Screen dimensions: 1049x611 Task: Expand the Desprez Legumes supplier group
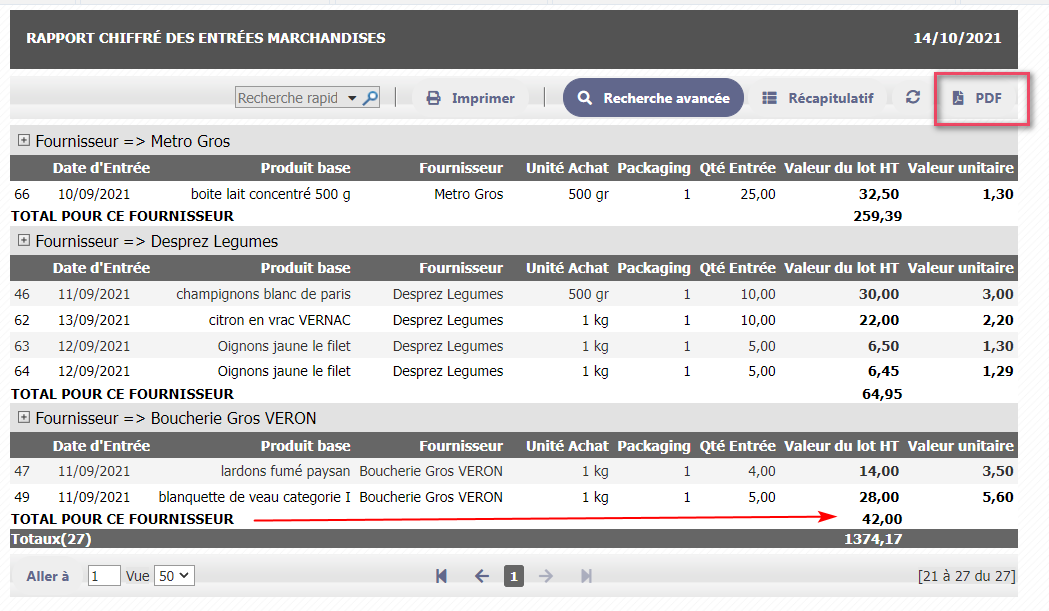coord(24,240)
